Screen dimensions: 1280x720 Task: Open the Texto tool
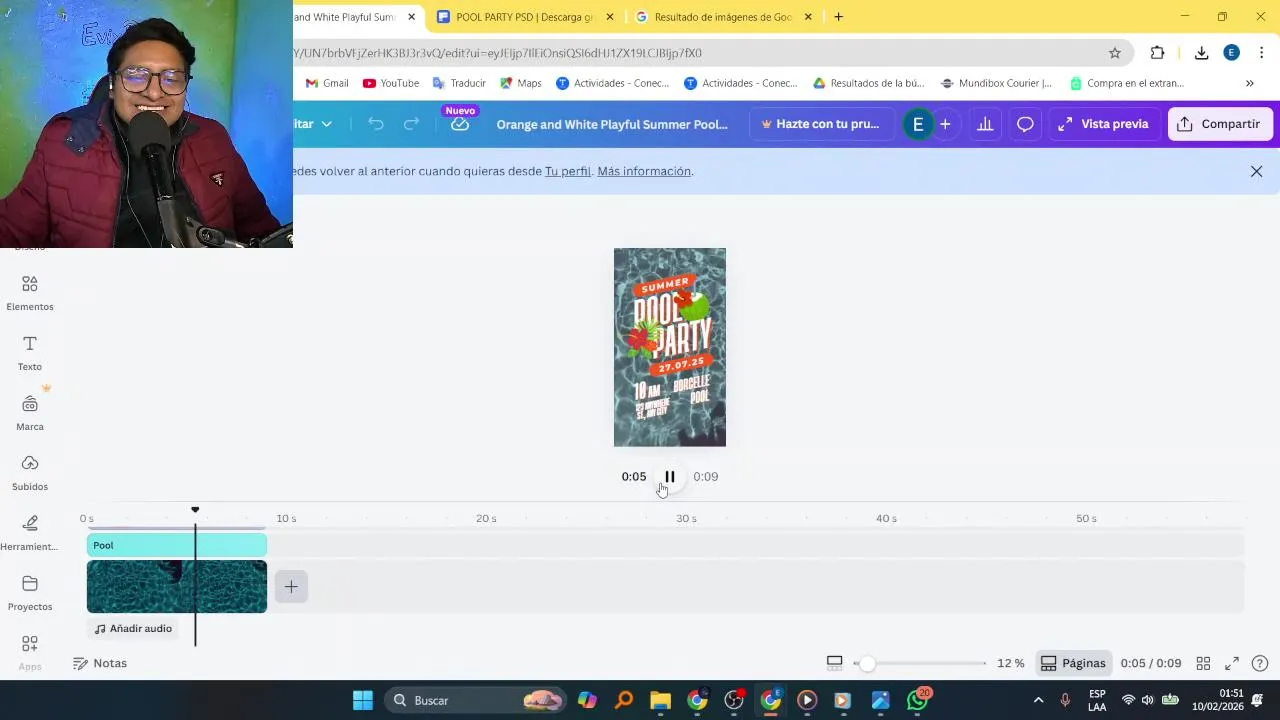30,353
